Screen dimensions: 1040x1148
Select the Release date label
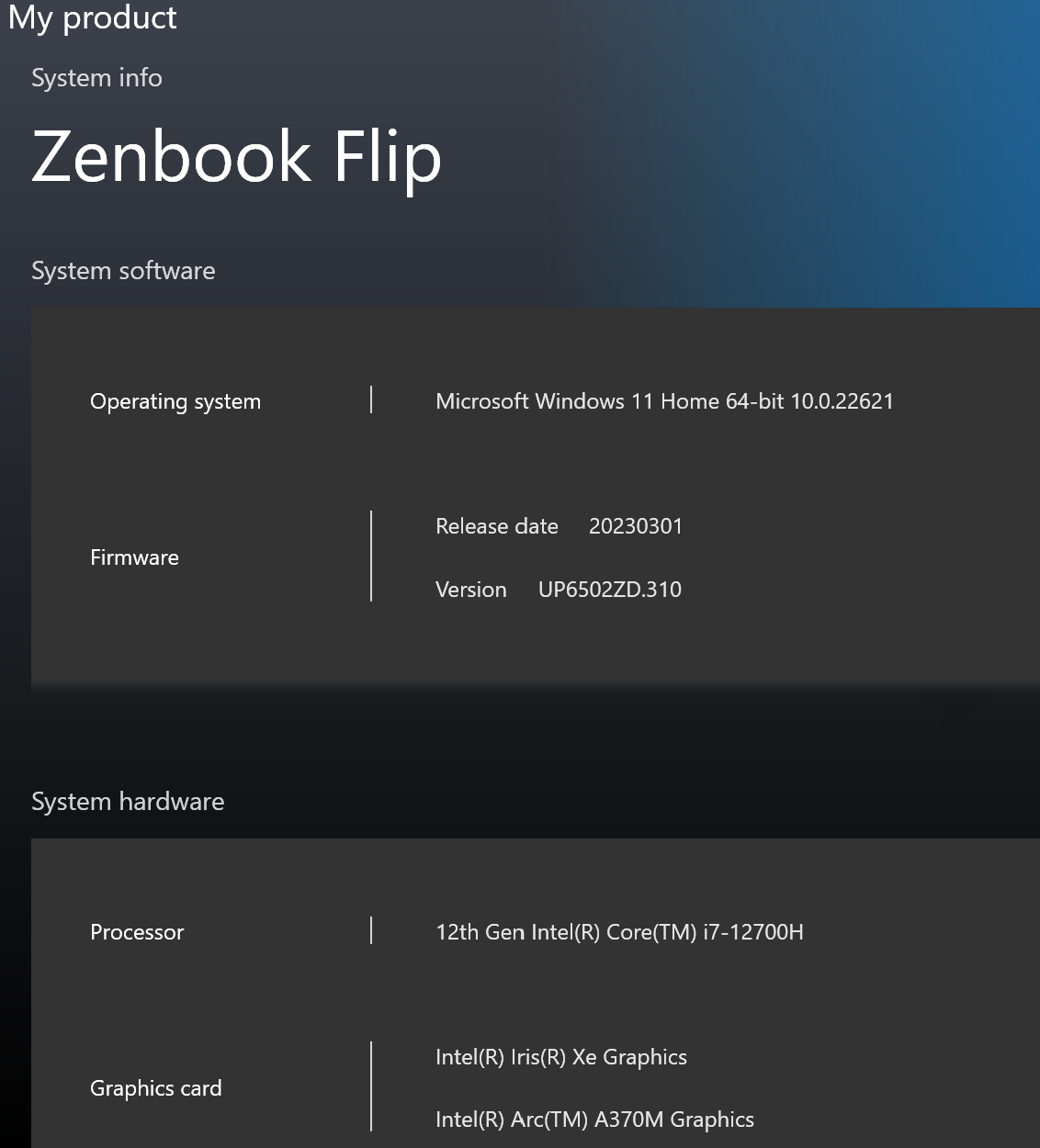pos(496,526)
